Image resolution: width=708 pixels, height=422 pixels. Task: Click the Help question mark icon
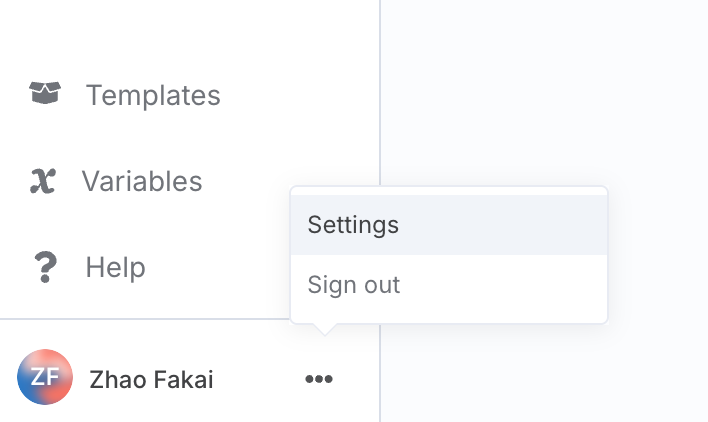(x=45, y=267)
